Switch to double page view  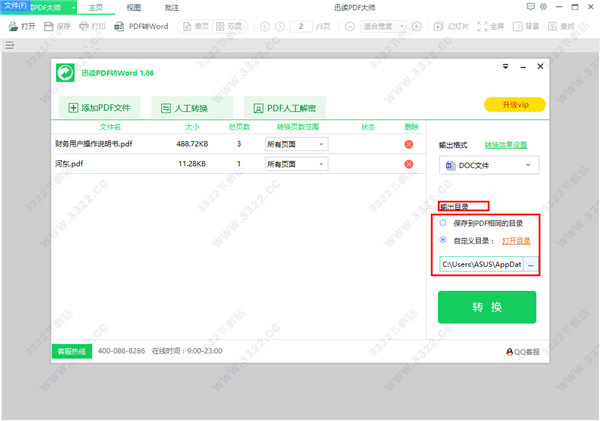[x=229, y=26]
